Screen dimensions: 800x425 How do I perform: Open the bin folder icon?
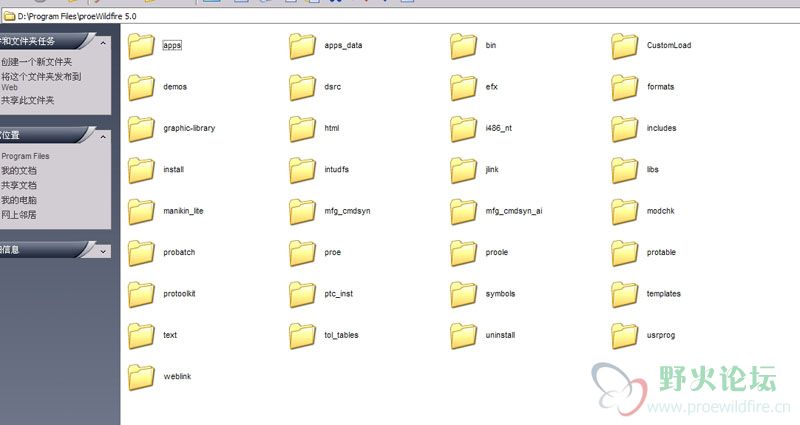click(x=463, y=46)
